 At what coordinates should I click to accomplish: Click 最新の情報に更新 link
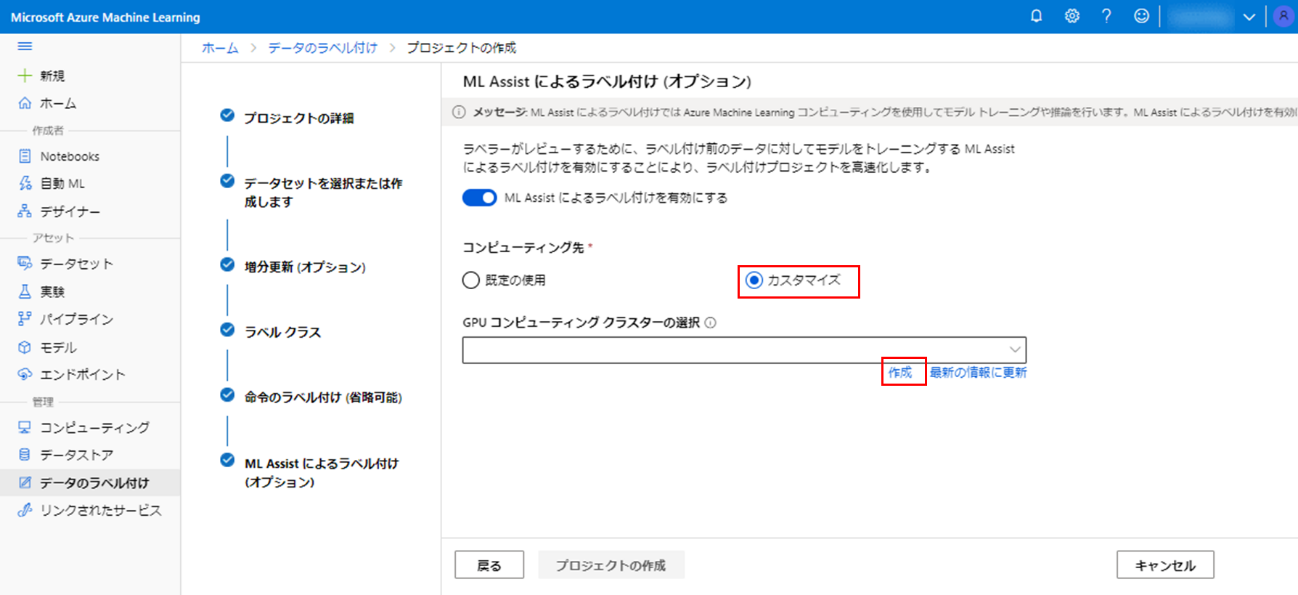pyautogui.click(x=978, y=372)
